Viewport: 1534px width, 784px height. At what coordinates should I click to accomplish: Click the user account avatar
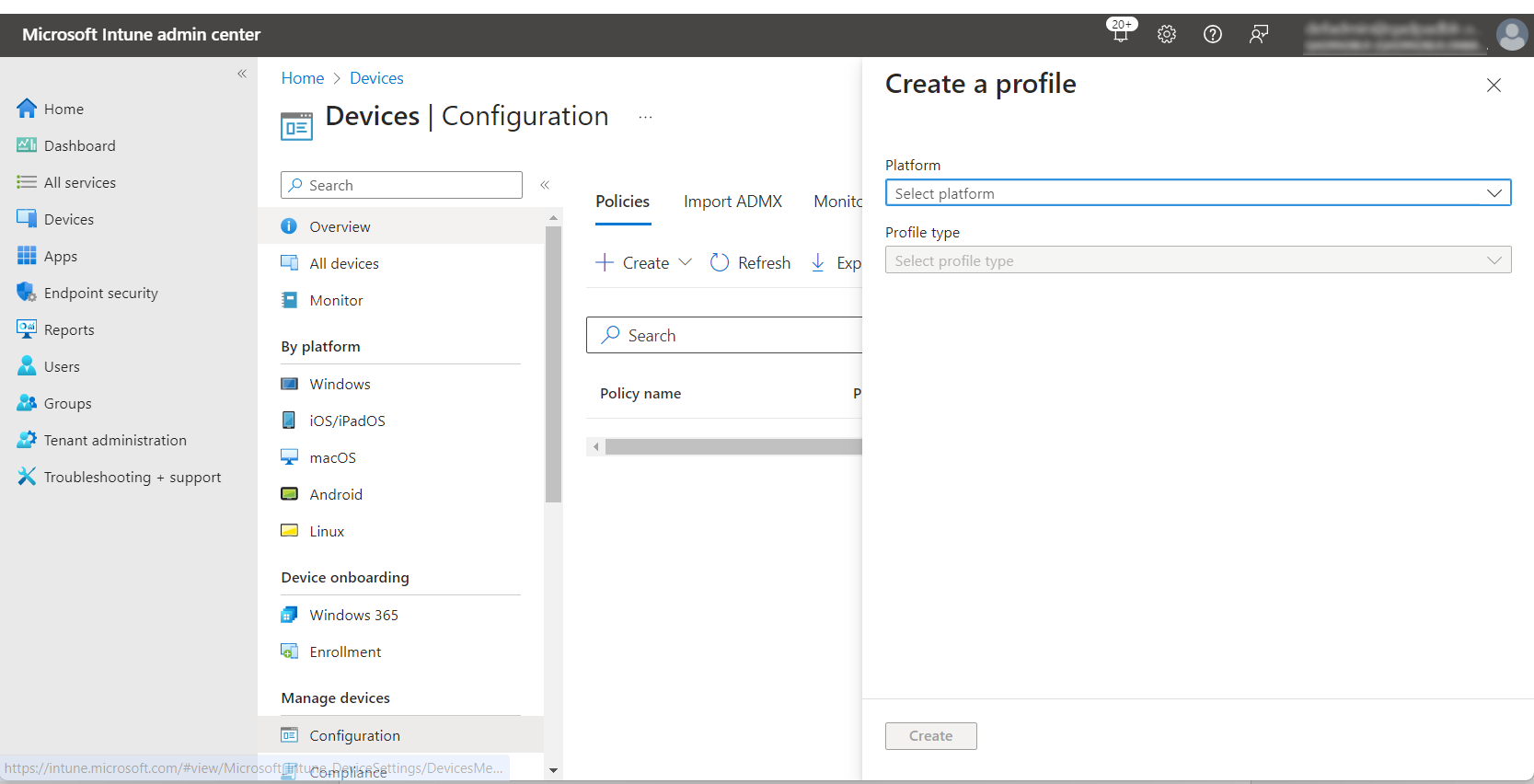click(1511, 35)
